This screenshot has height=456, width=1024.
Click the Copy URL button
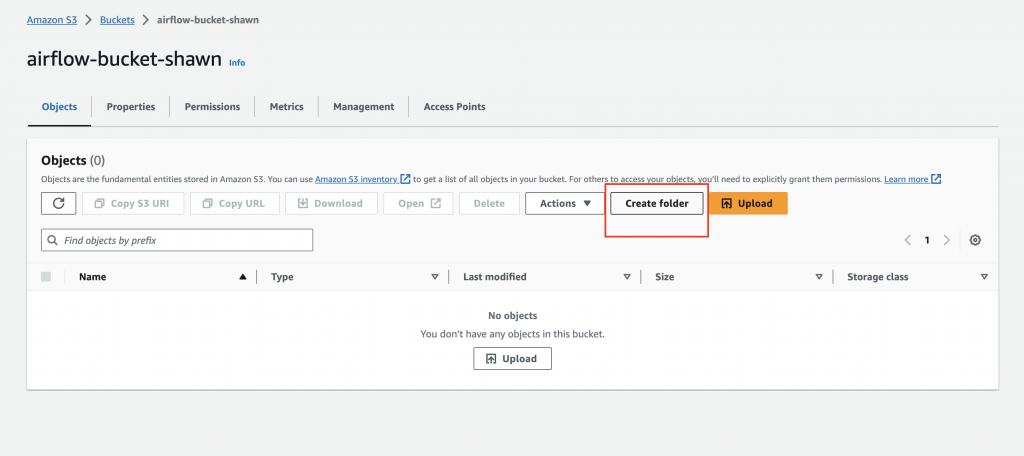[235, 203]
